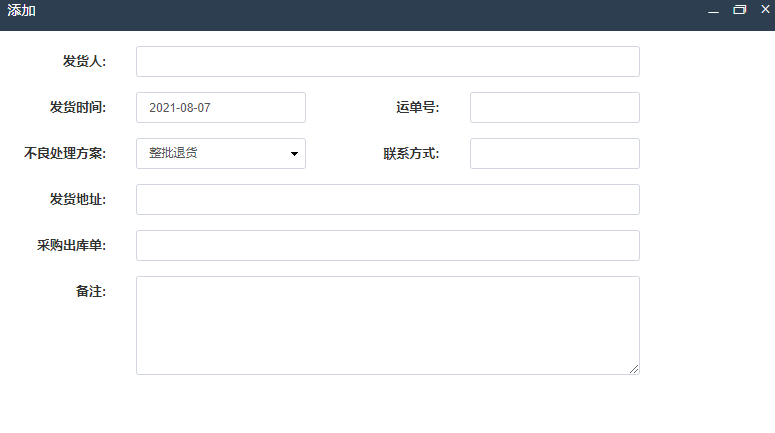This screenshot has height=433, width=775.
Task: Open the 发货时间 date field
Action: pos(221,107)
